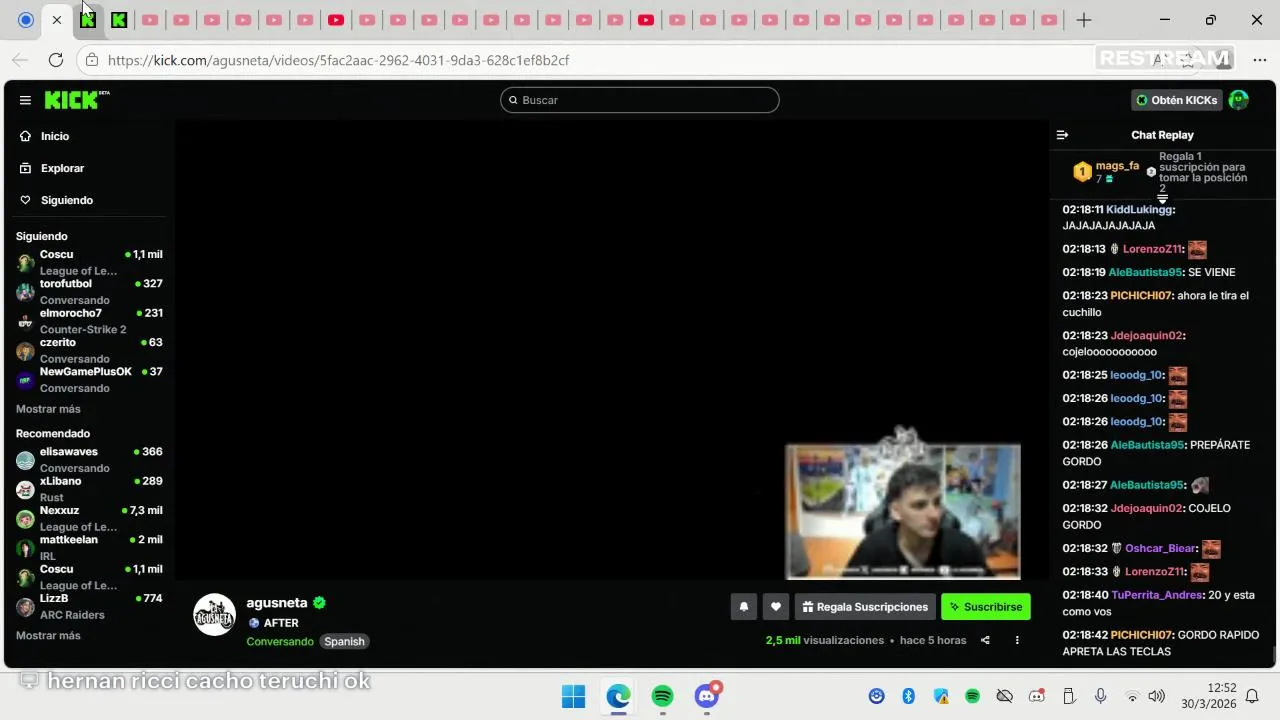The height and width of the screenshot is (720, 1280).
Task: Click the Discord system tray icon
Action: 1037,696
